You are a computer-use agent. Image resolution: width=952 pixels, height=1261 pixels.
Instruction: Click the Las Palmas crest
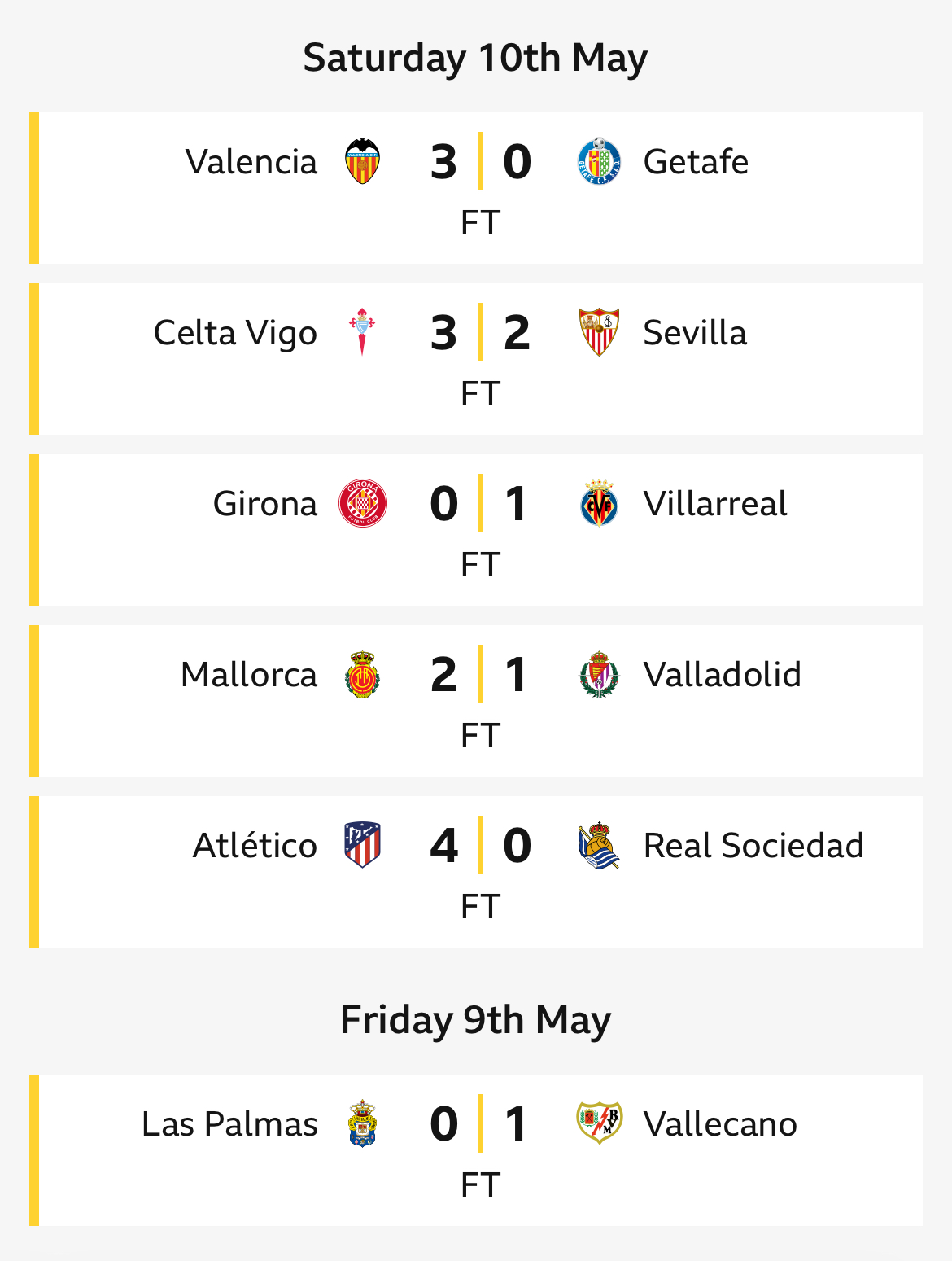tap(362, 1123)
